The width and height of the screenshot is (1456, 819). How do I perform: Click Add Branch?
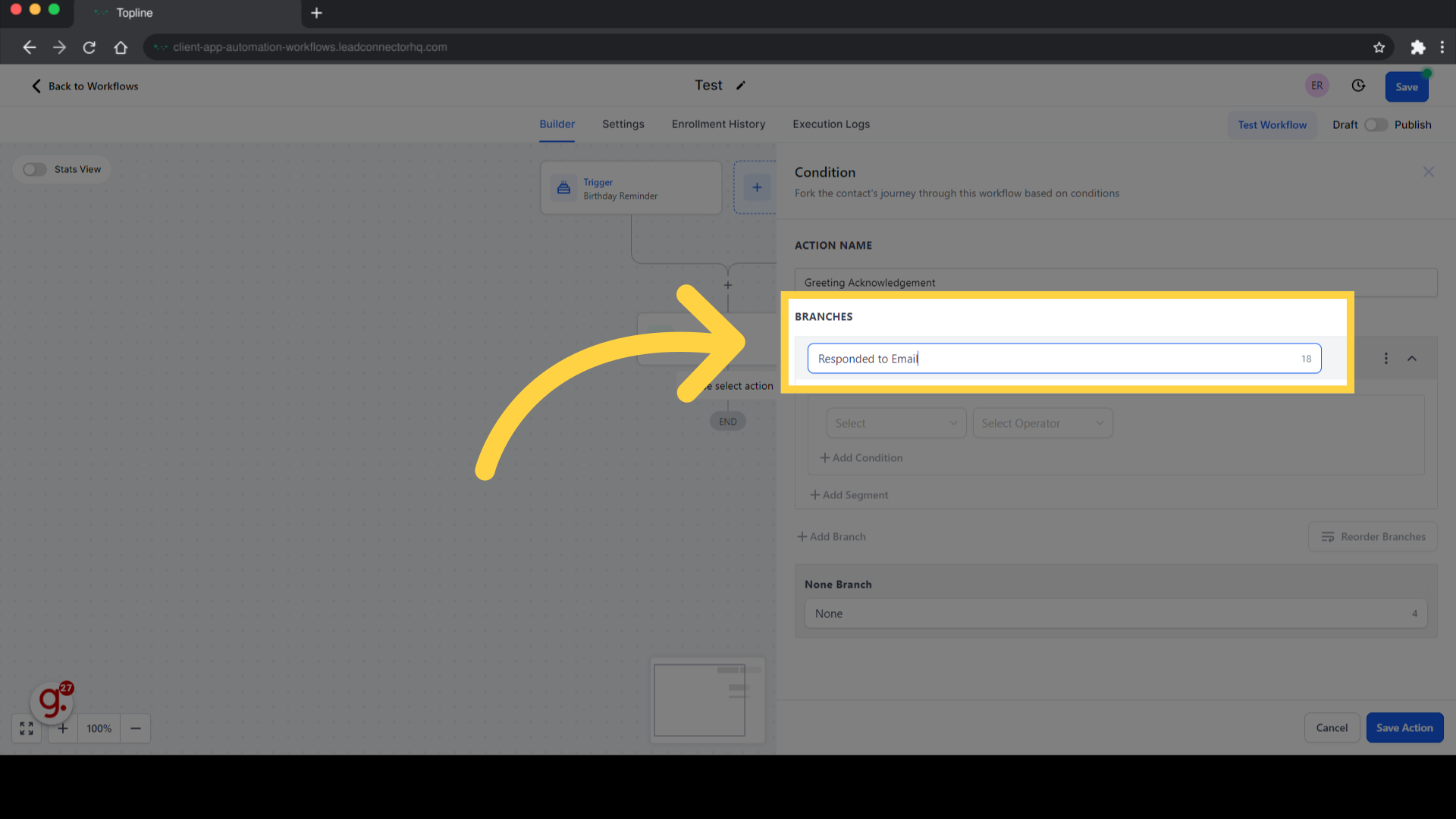coord(831,537)
